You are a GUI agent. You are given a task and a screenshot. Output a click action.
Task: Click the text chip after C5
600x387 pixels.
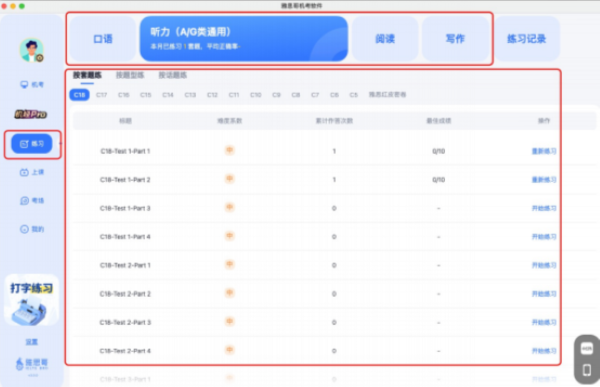click(x=387, y=95)
